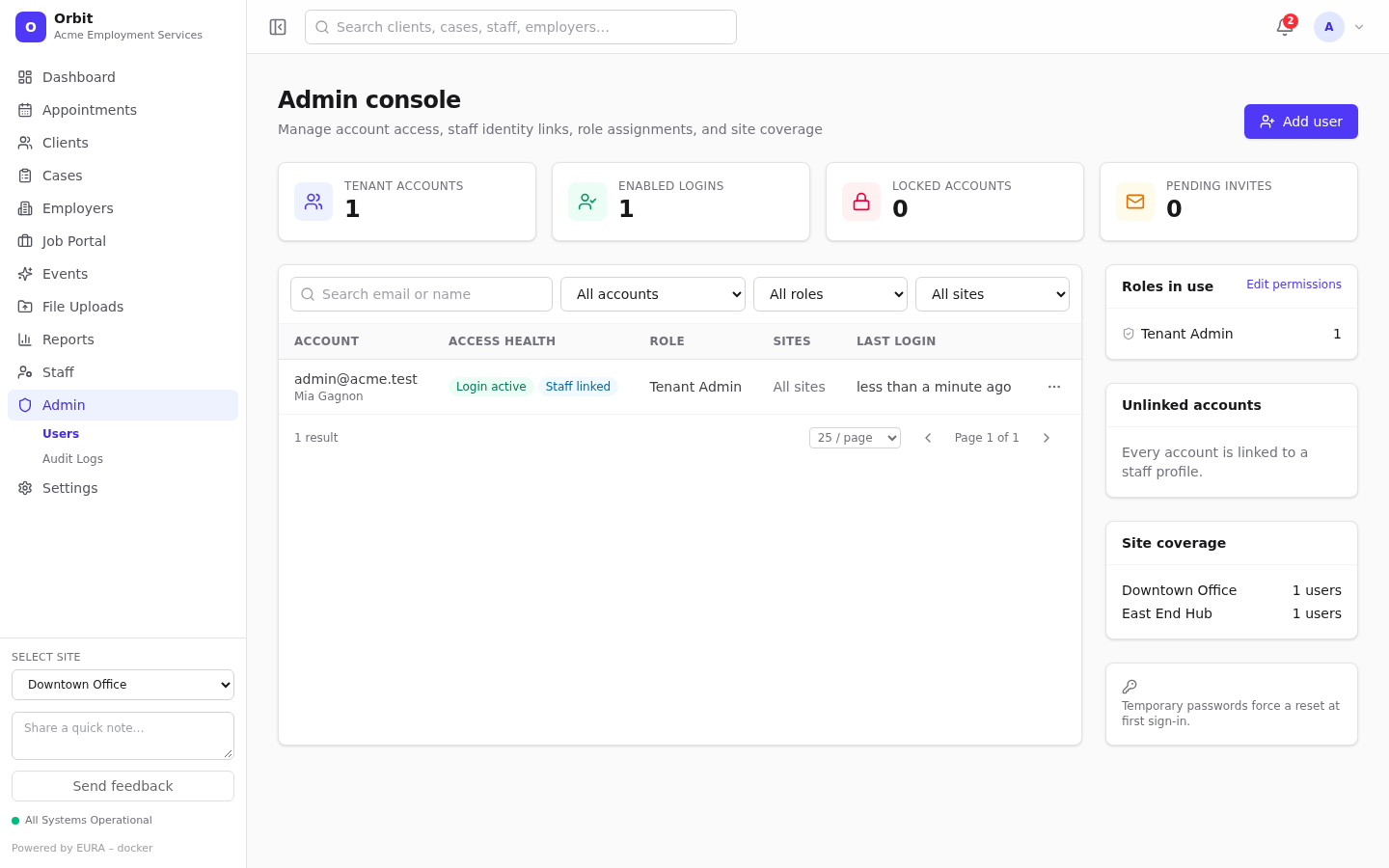Screen dimensions: 1389x868
Task: Navigate to Reports section
Action: pos(123,339)
